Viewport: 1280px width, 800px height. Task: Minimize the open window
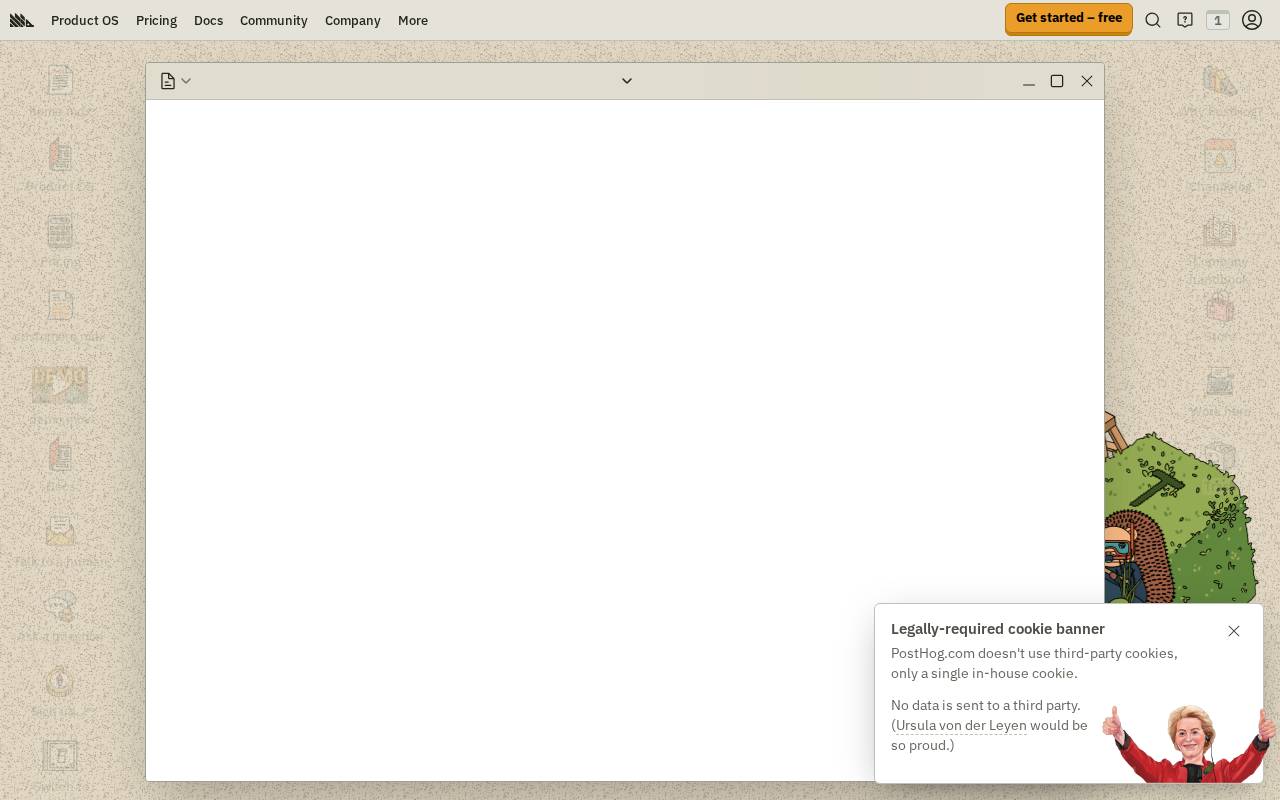pyautogui.click(x=1028, y=81)
